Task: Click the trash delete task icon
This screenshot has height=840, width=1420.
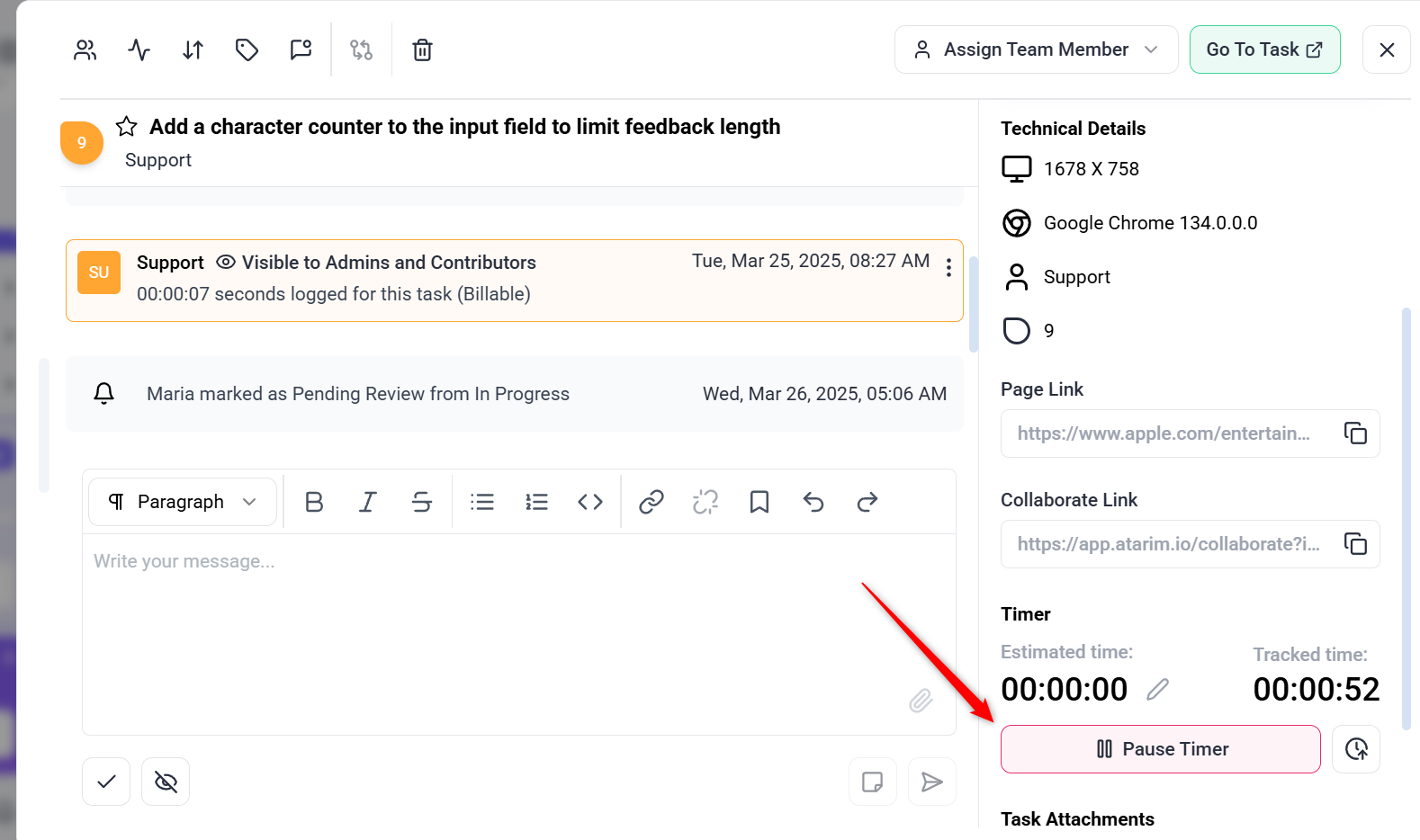Action: click(x=422, y=50)
